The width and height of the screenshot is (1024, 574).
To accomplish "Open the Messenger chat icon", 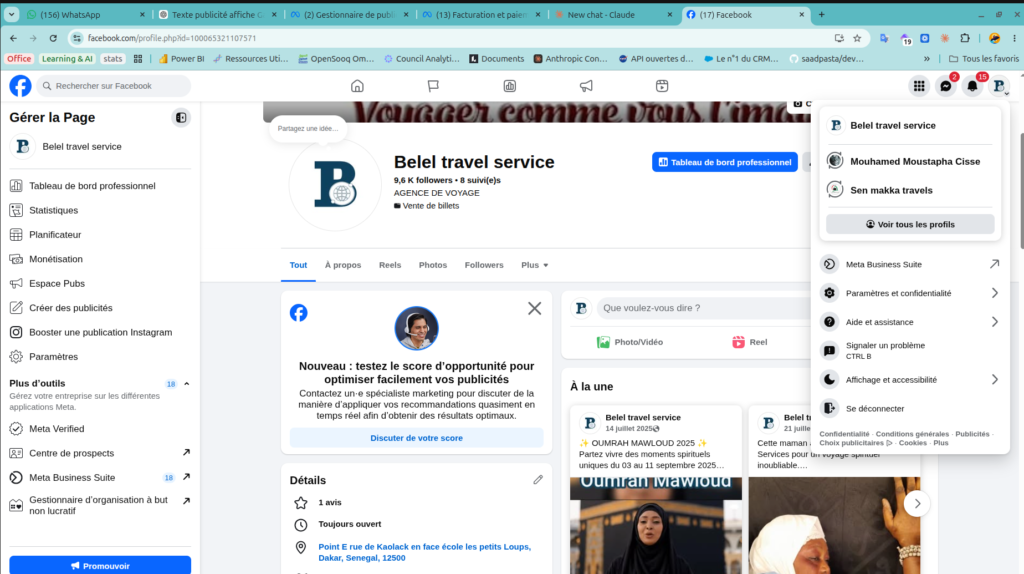I will (x=946, y=86).
